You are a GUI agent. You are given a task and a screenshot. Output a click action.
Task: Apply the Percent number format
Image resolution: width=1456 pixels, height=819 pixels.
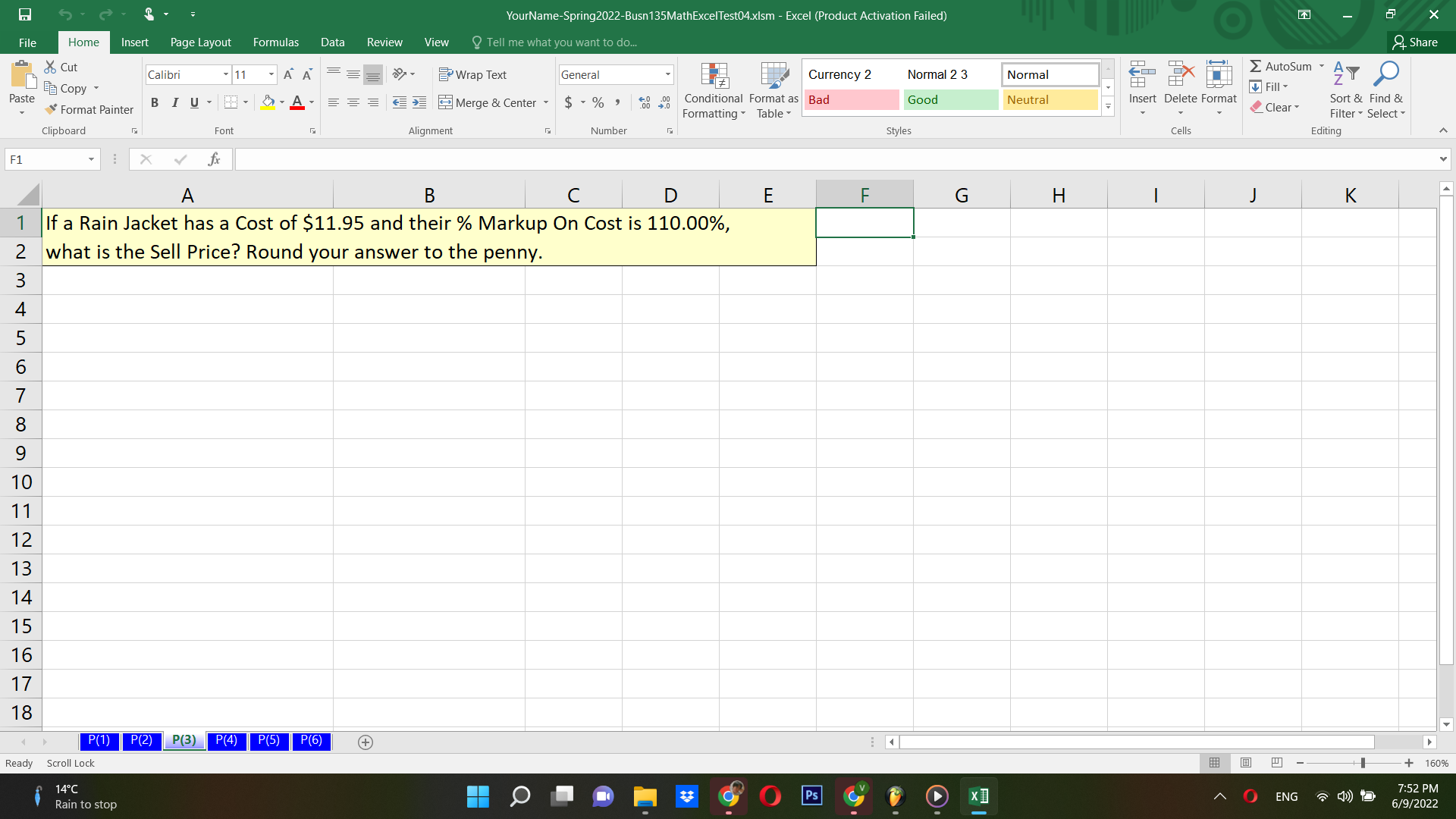[x=598, y=102]
